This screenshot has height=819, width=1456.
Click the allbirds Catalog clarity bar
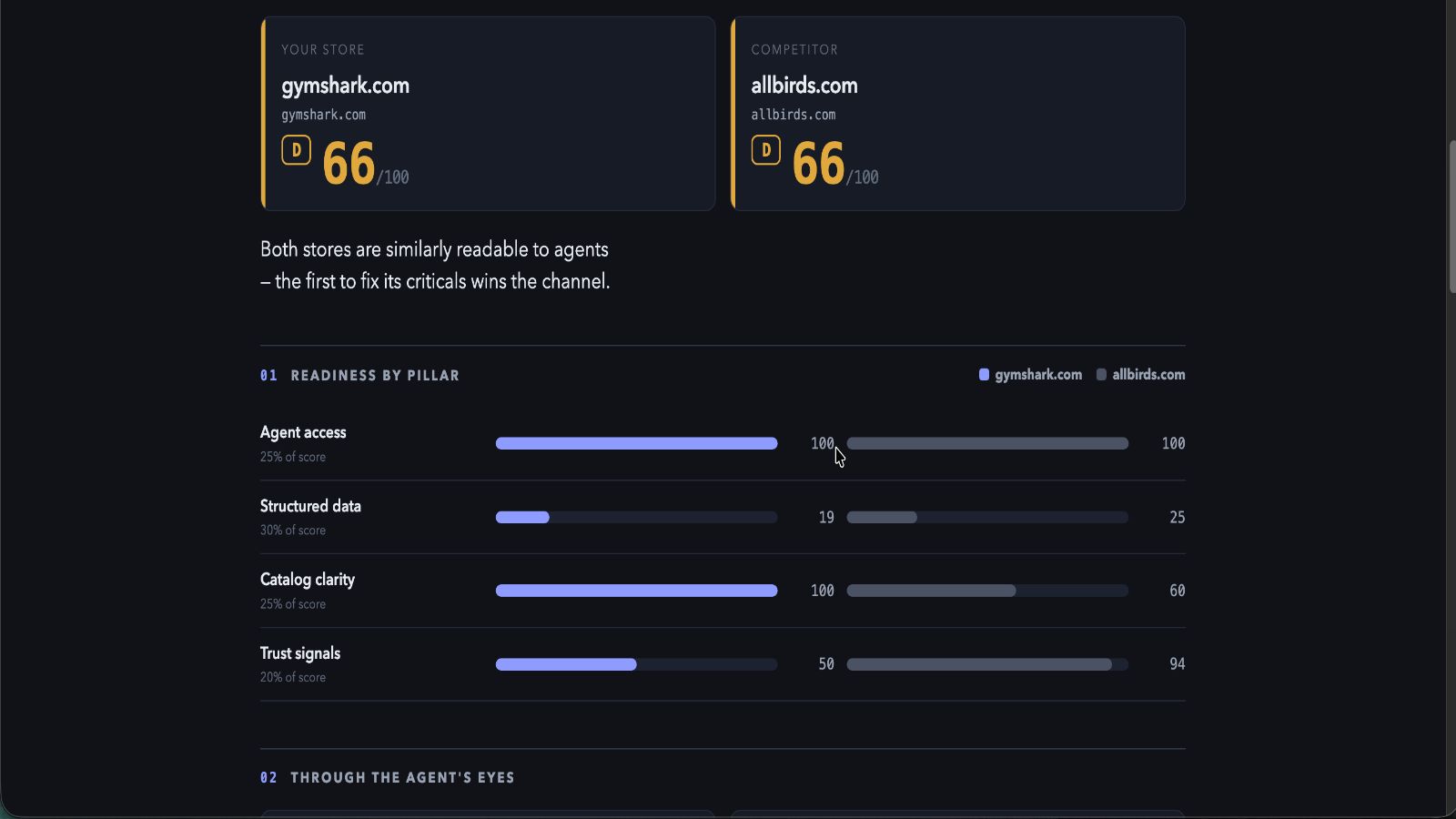pos(987,591)
